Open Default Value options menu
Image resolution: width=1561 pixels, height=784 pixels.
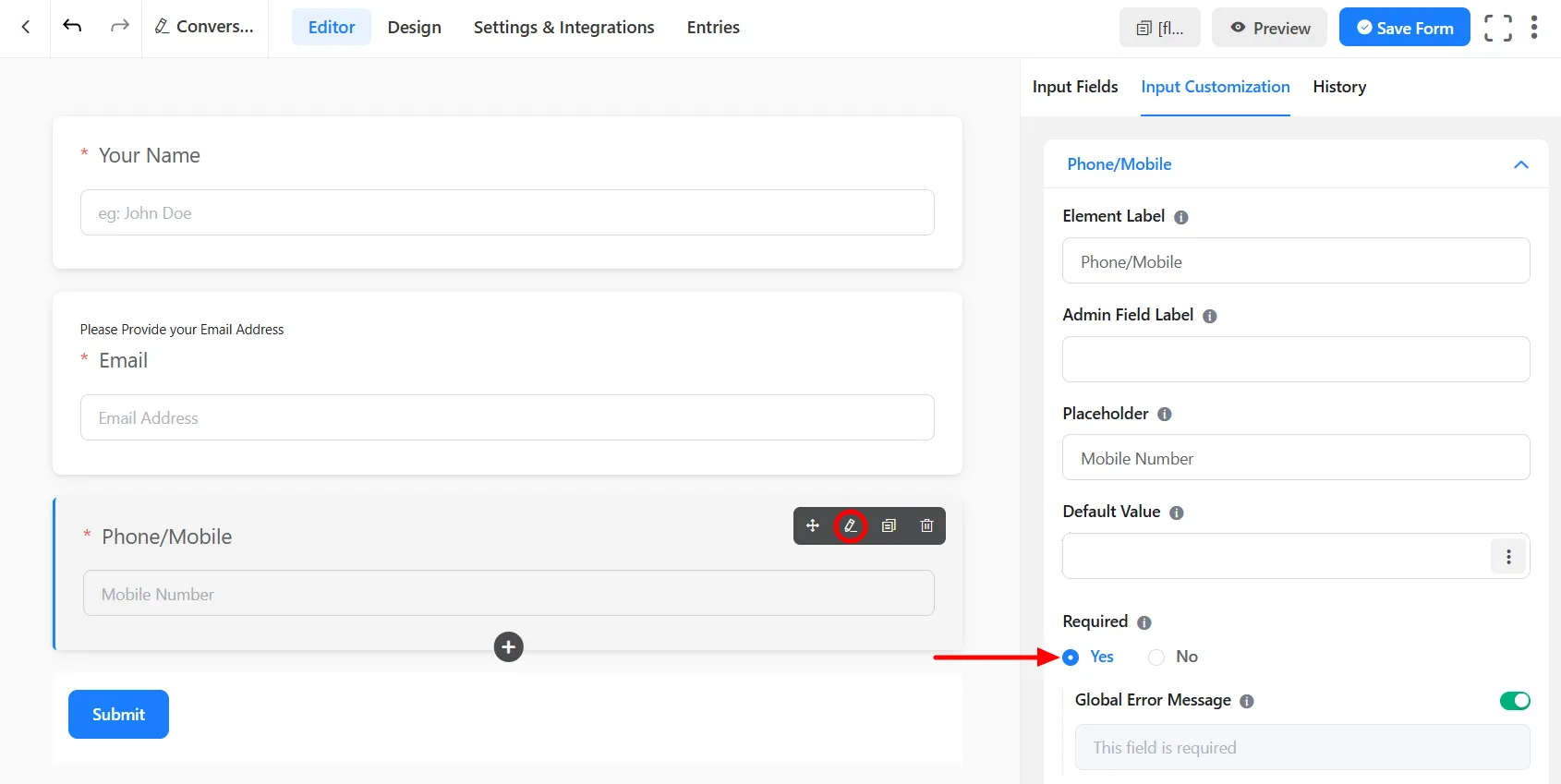(1508, 557)
